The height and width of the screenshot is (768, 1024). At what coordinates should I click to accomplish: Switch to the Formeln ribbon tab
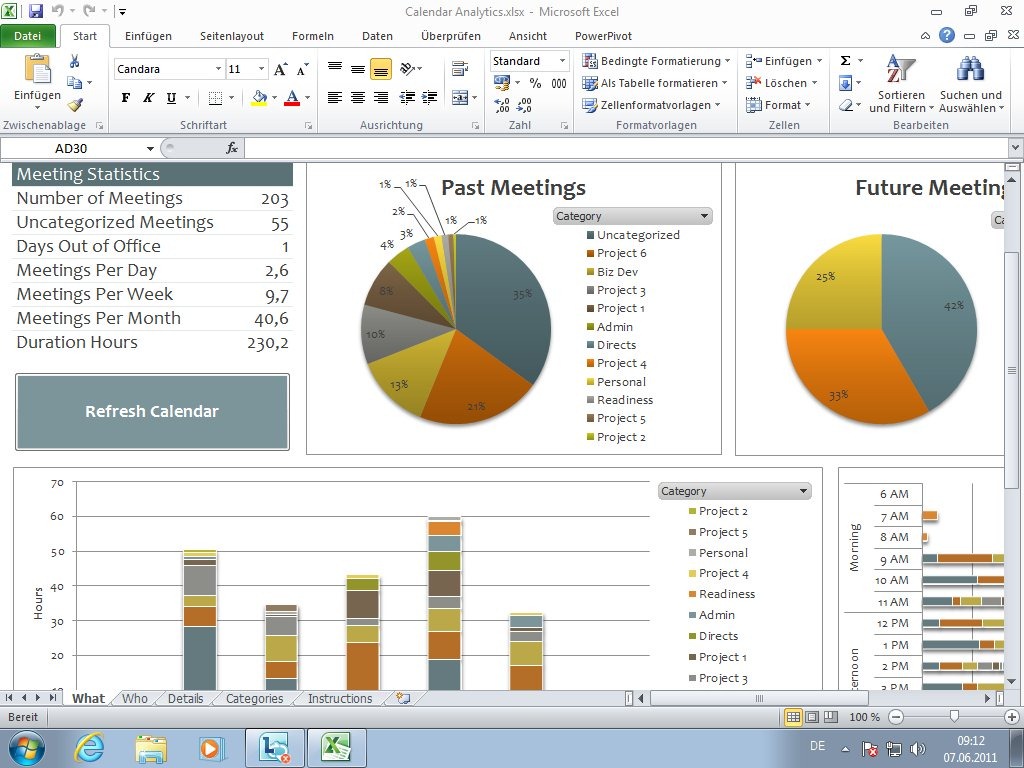click(312, 36)
